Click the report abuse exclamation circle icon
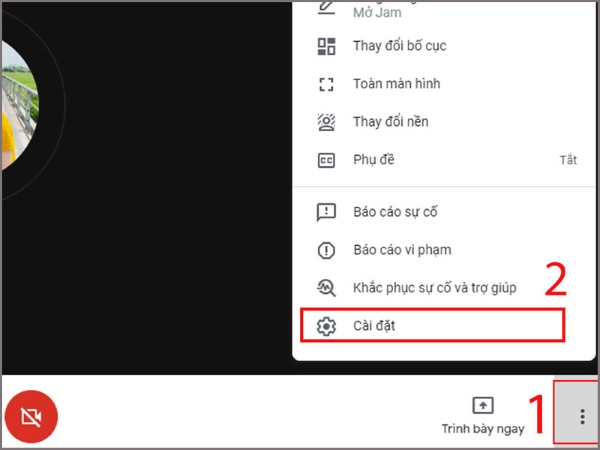The image size is (600, 450). pos(327,250)
